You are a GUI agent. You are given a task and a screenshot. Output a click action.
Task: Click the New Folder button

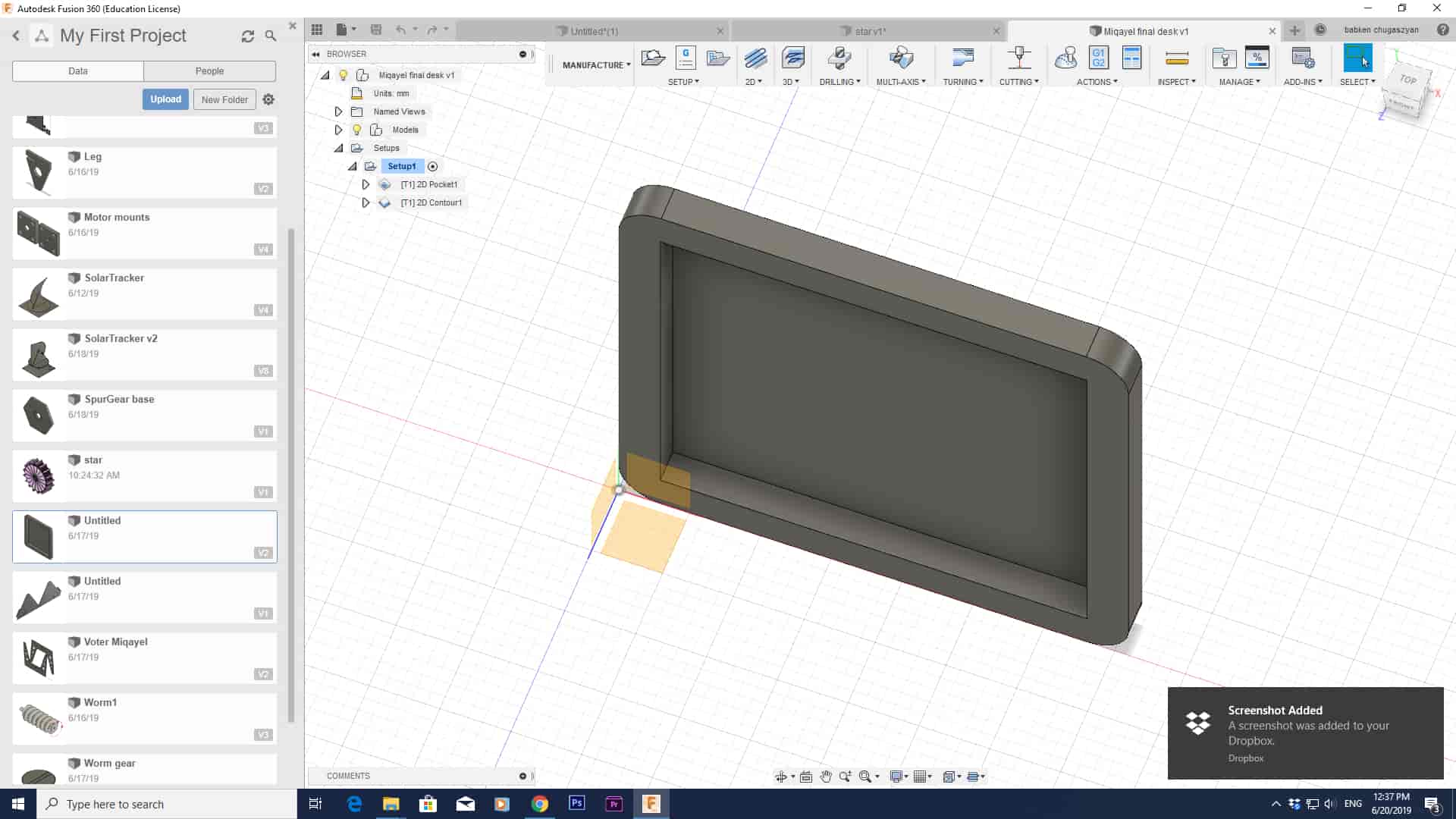click(224, 99)
